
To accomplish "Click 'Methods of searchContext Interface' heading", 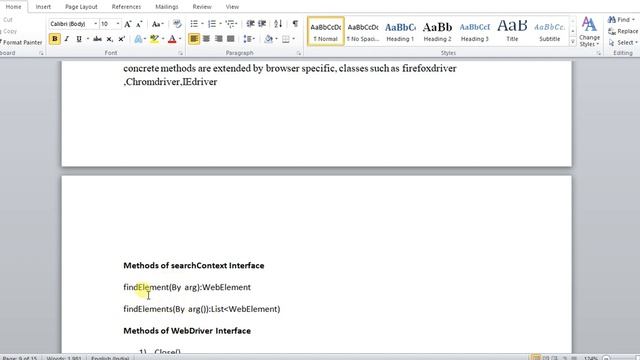I will click(x=194, y=266).
